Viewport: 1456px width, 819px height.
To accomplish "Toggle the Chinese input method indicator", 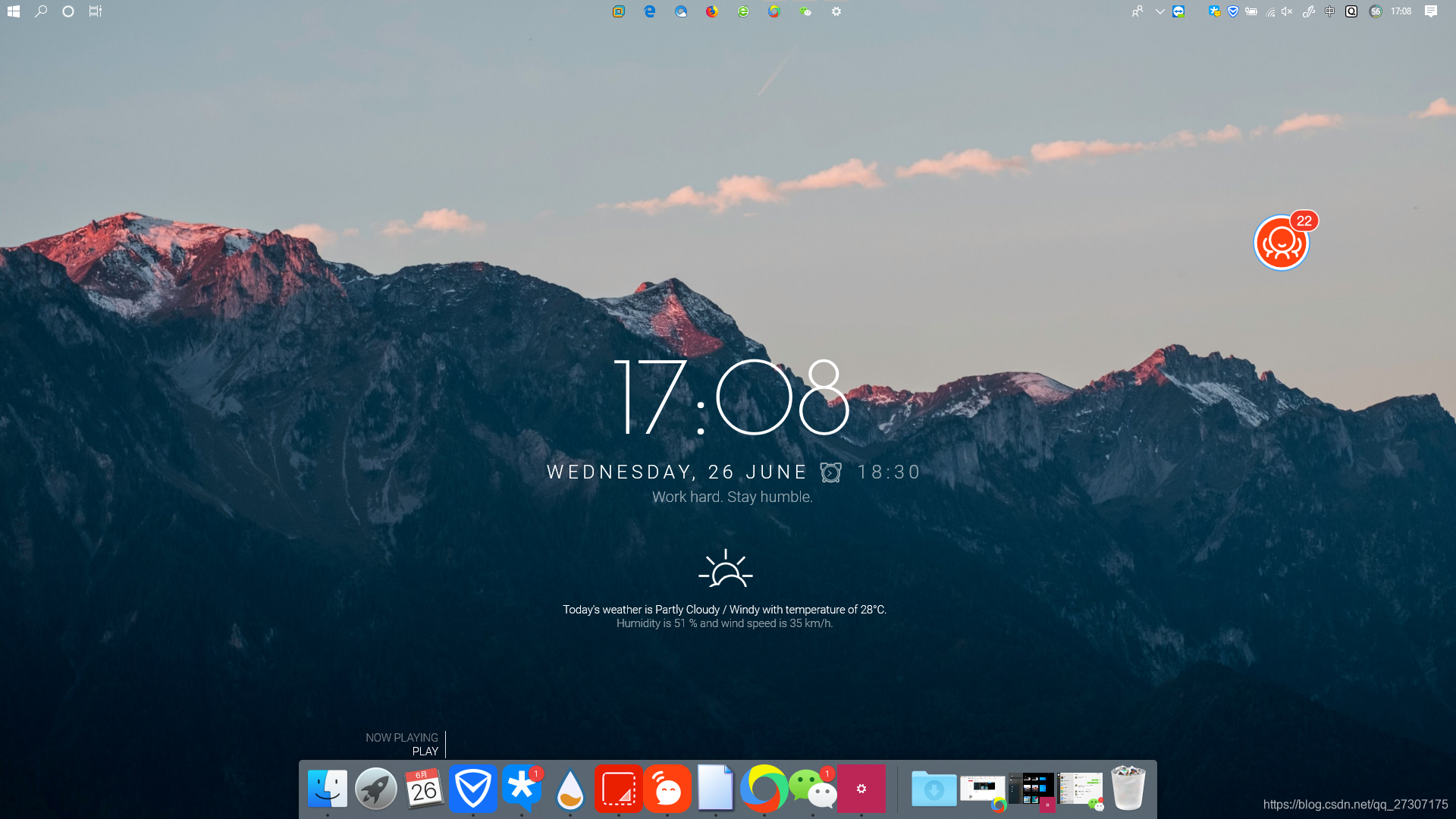I will point(1329,11).
